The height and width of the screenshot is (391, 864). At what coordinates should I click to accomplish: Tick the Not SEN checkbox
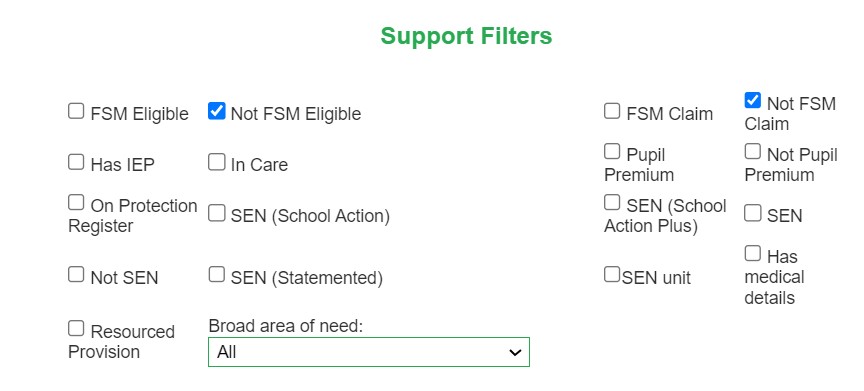[76, 274]
